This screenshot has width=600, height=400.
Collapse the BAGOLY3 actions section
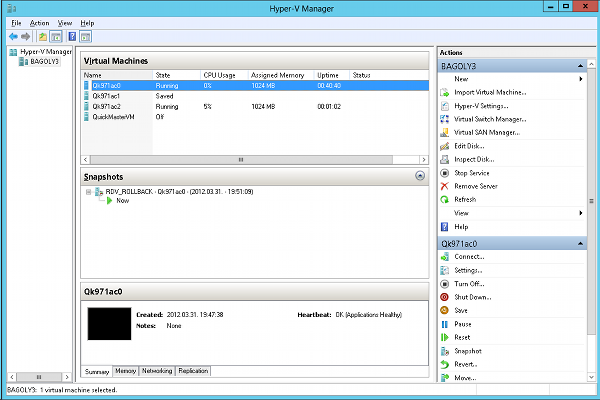tap(580, 66)
